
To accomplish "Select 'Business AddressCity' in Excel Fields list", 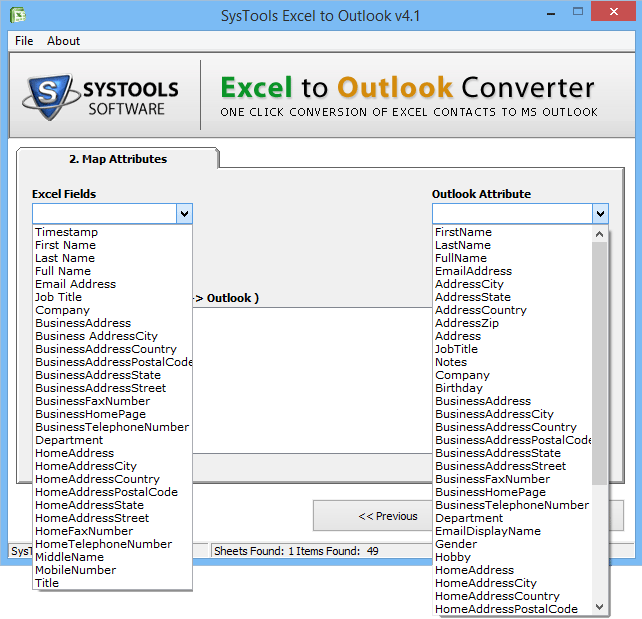I will pos(112,336).
